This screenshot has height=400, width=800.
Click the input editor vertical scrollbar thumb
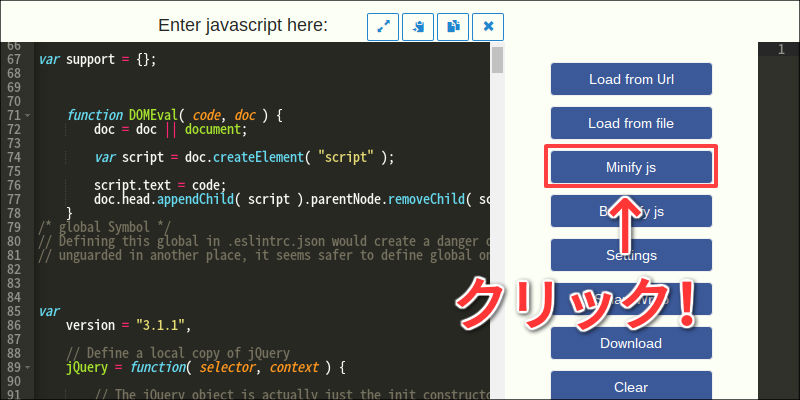[497, 60]
